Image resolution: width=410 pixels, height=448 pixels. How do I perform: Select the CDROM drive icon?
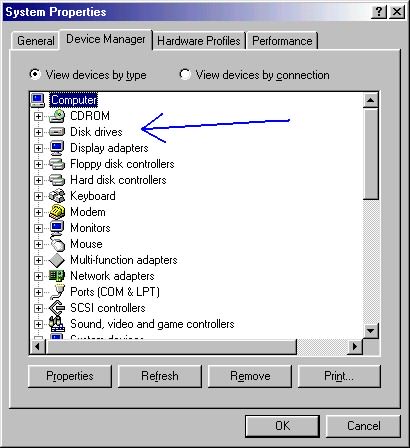click(57, 116)
